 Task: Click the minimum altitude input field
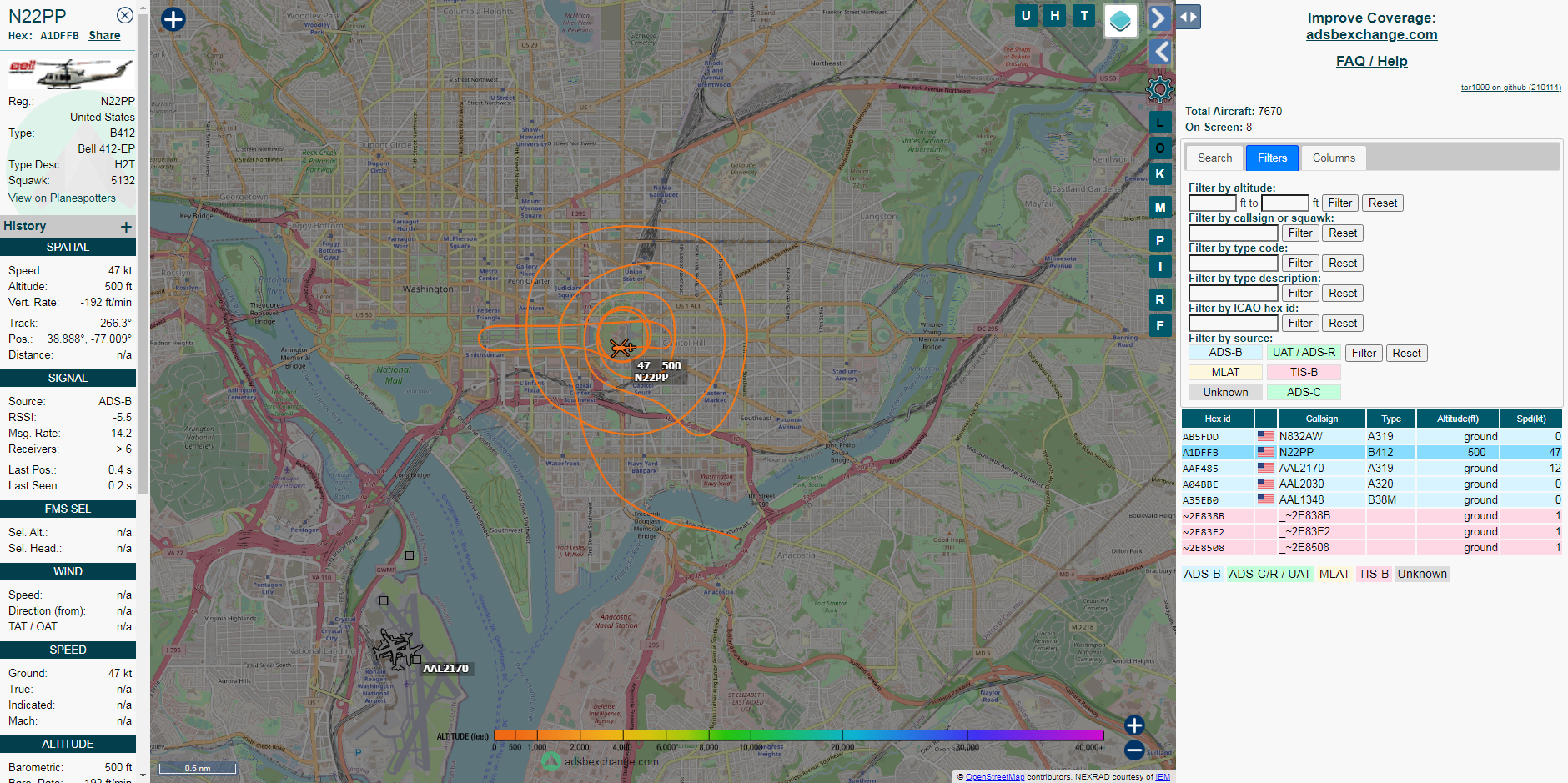[x=1212, y=203]
